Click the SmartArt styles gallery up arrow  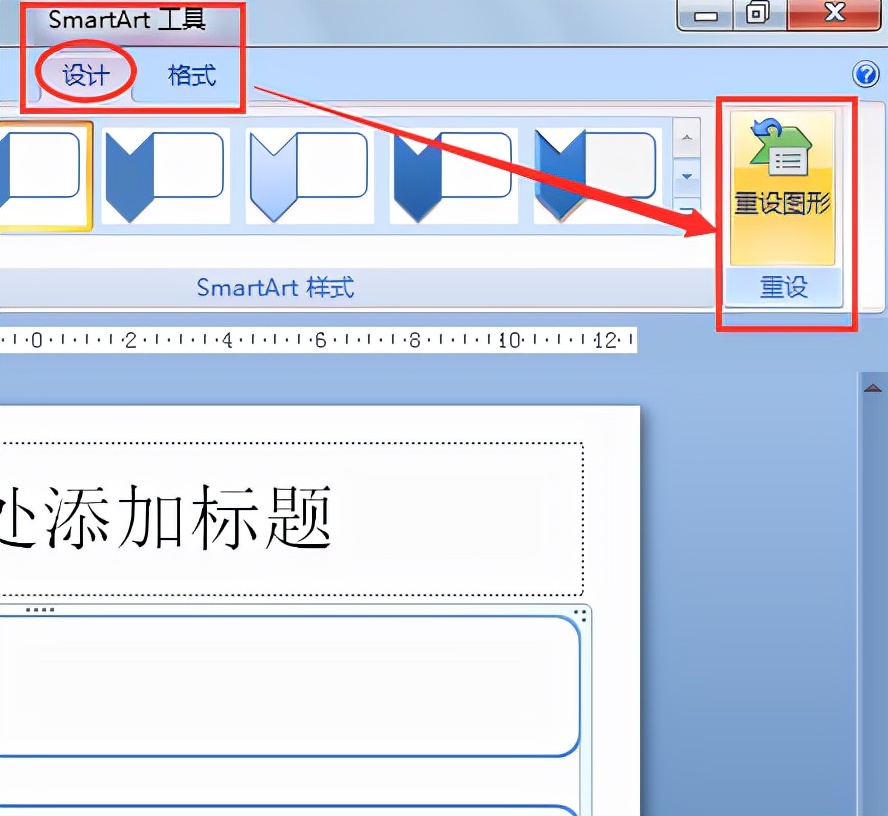[687, 138]
